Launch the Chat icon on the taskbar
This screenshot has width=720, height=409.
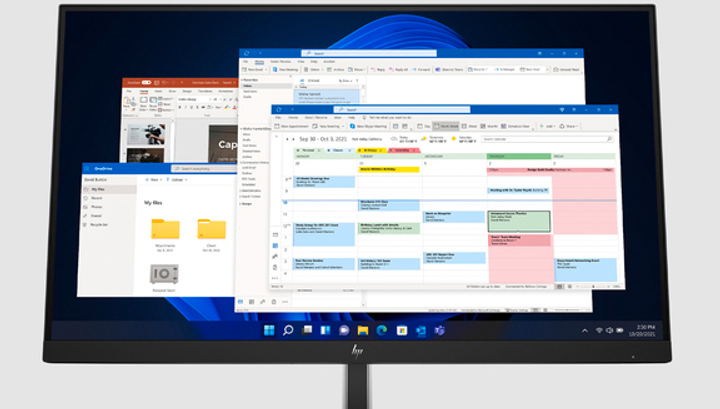click(344, 330)
